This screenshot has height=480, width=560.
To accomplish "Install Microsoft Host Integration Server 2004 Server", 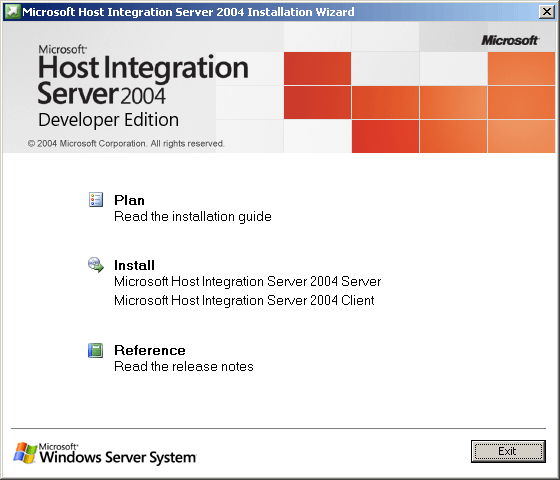I will coord(248,281).
